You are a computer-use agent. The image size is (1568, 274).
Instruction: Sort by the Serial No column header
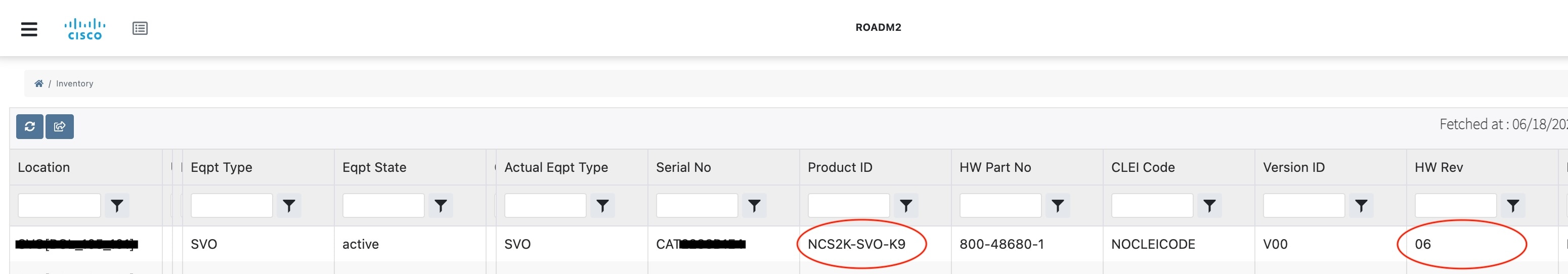click(x=683, y=167)
